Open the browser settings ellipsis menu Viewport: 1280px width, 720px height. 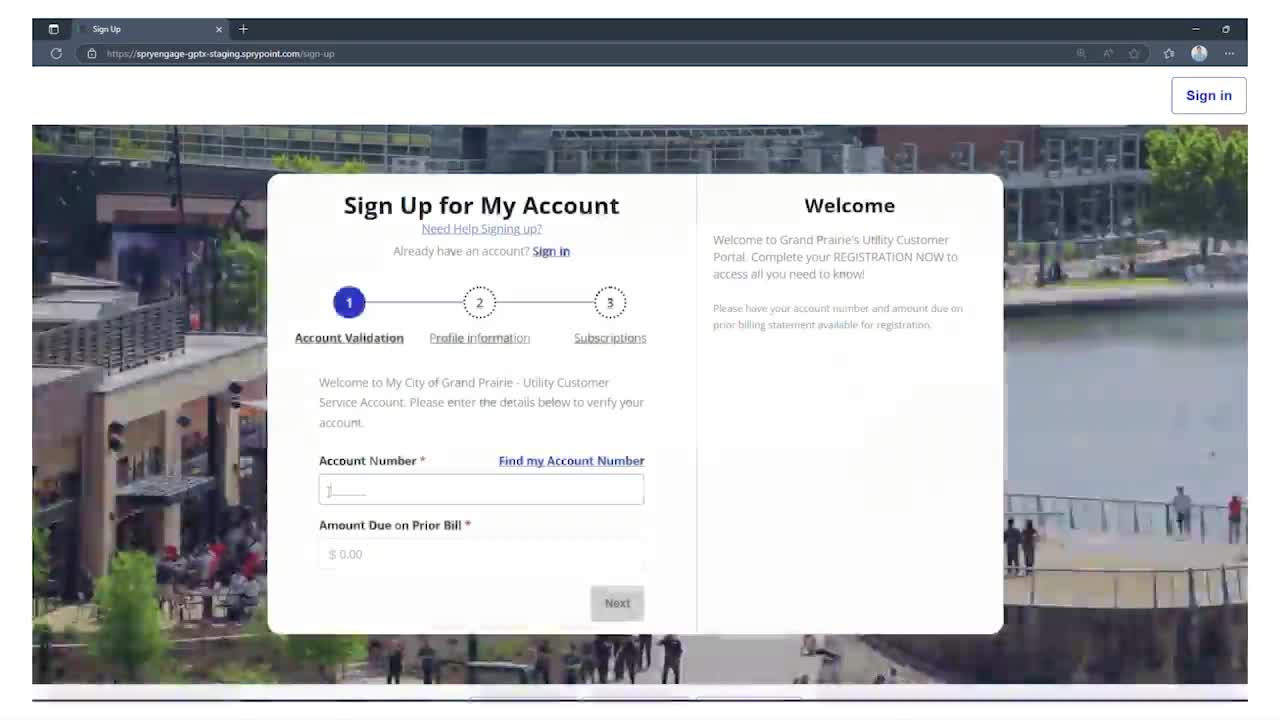pos(1229,54)
